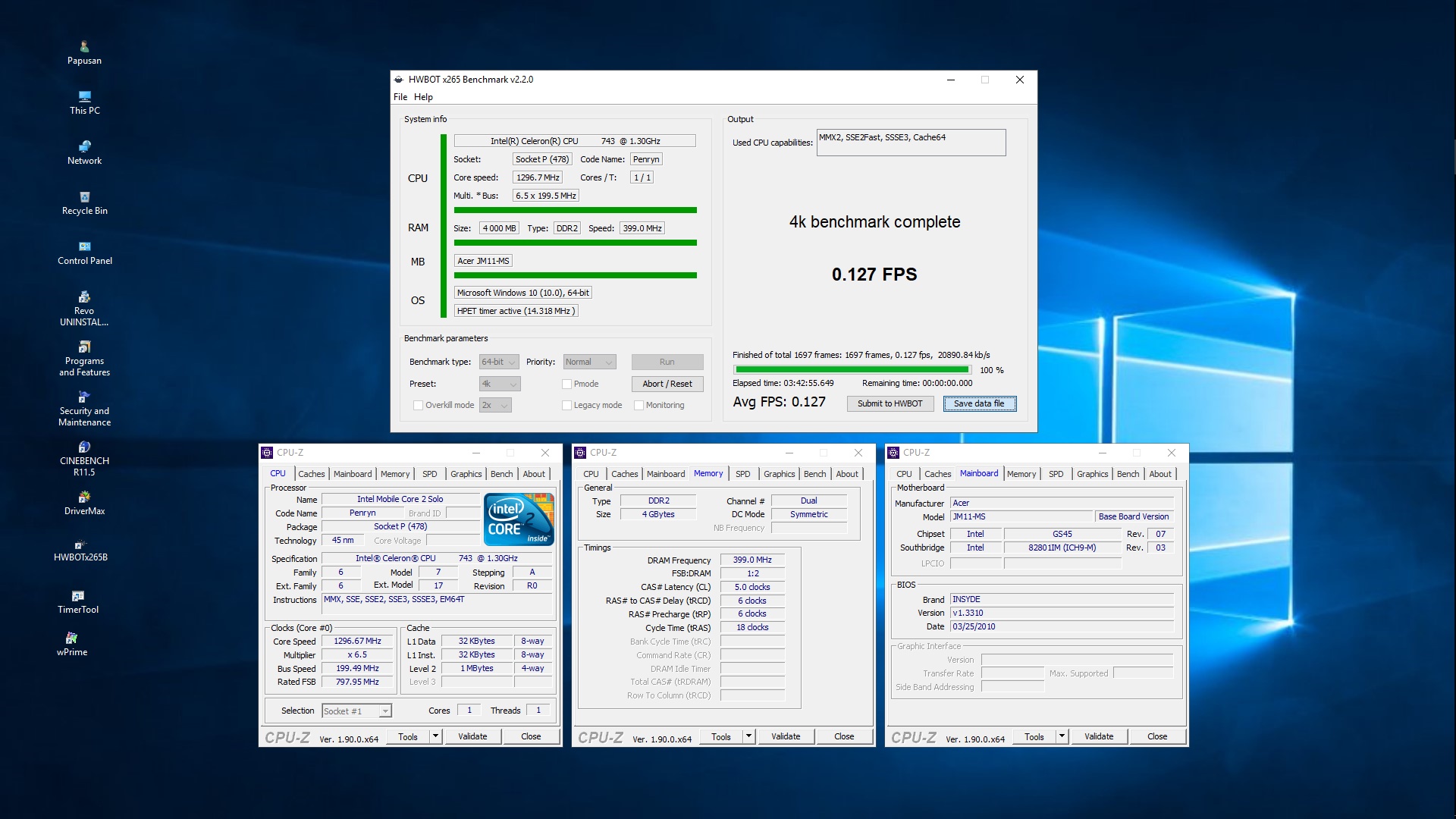This screenshot has height=819, width=1456.
Task: Click Close button in CPU-Z memory window
Action: click(844, 736)
